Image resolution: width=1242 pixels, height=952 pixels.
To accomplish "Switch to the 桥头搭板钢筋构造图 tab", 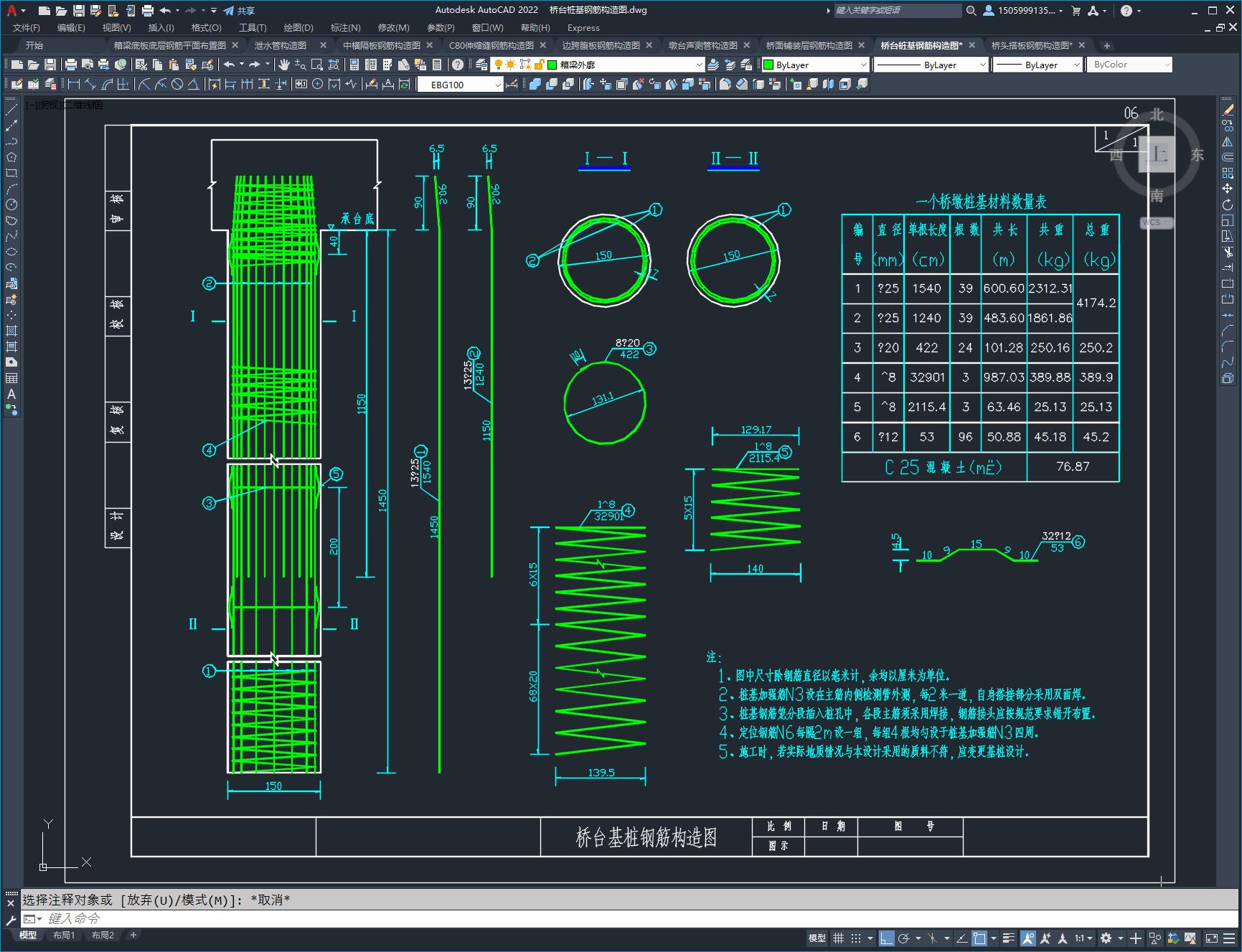I will (x=1032, y=45).
